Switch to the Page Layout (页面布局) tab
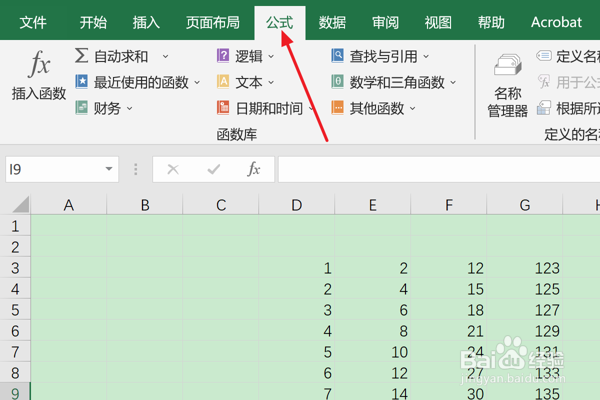This screenshot has height=400, width=600. tap(213, 22)
